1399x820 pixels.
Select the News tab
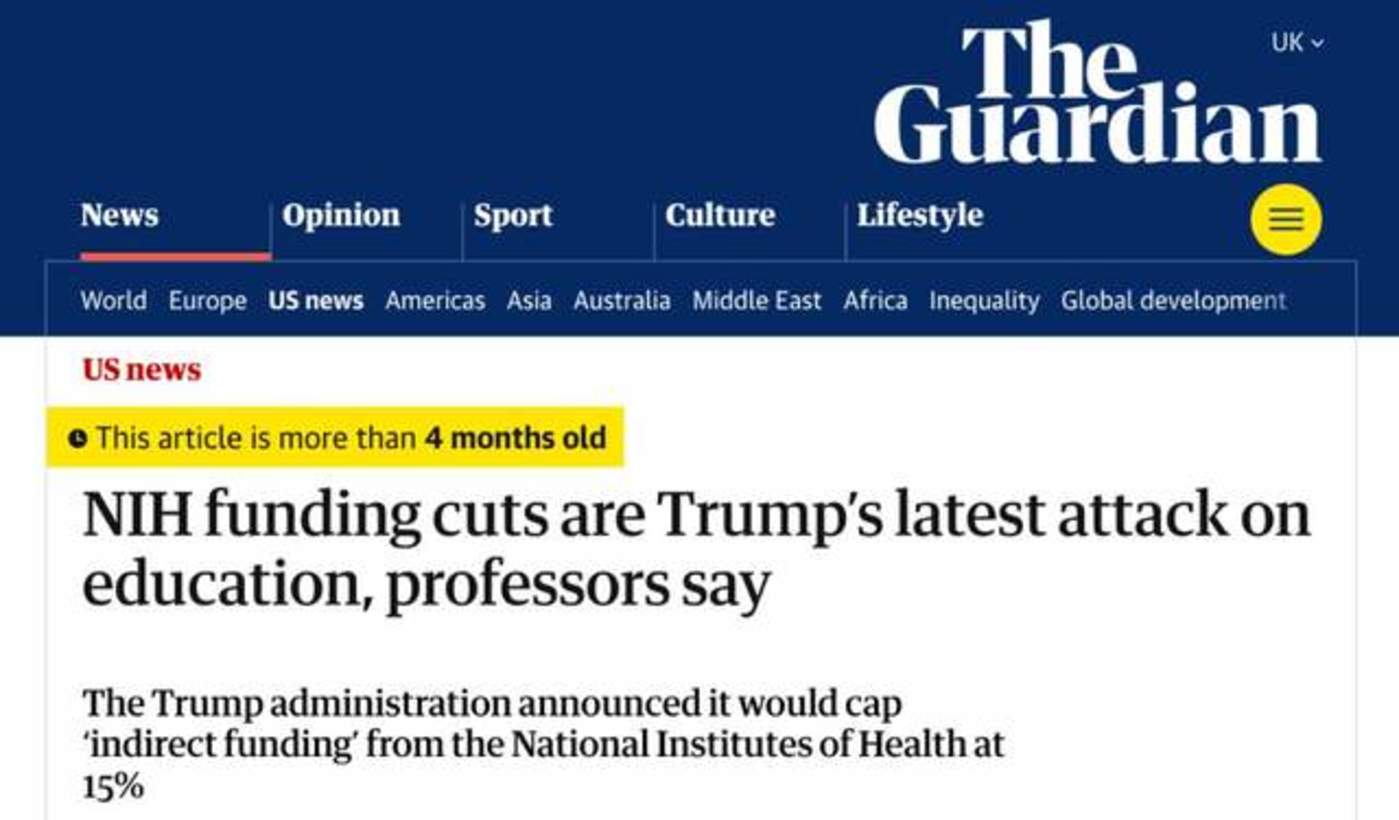point(119,215)
